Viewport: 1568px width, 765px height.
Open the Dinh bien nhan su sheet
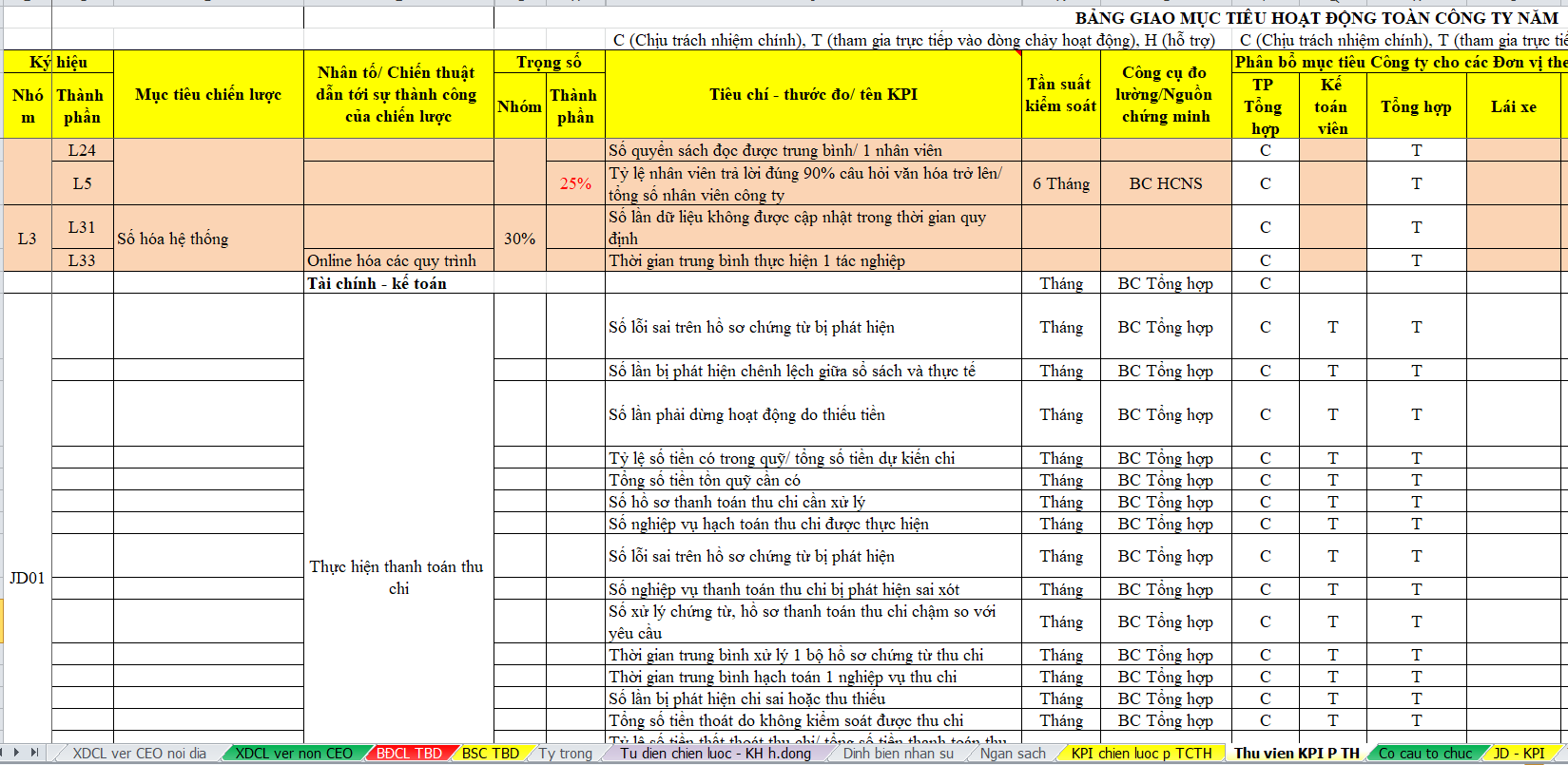[898, 754]
